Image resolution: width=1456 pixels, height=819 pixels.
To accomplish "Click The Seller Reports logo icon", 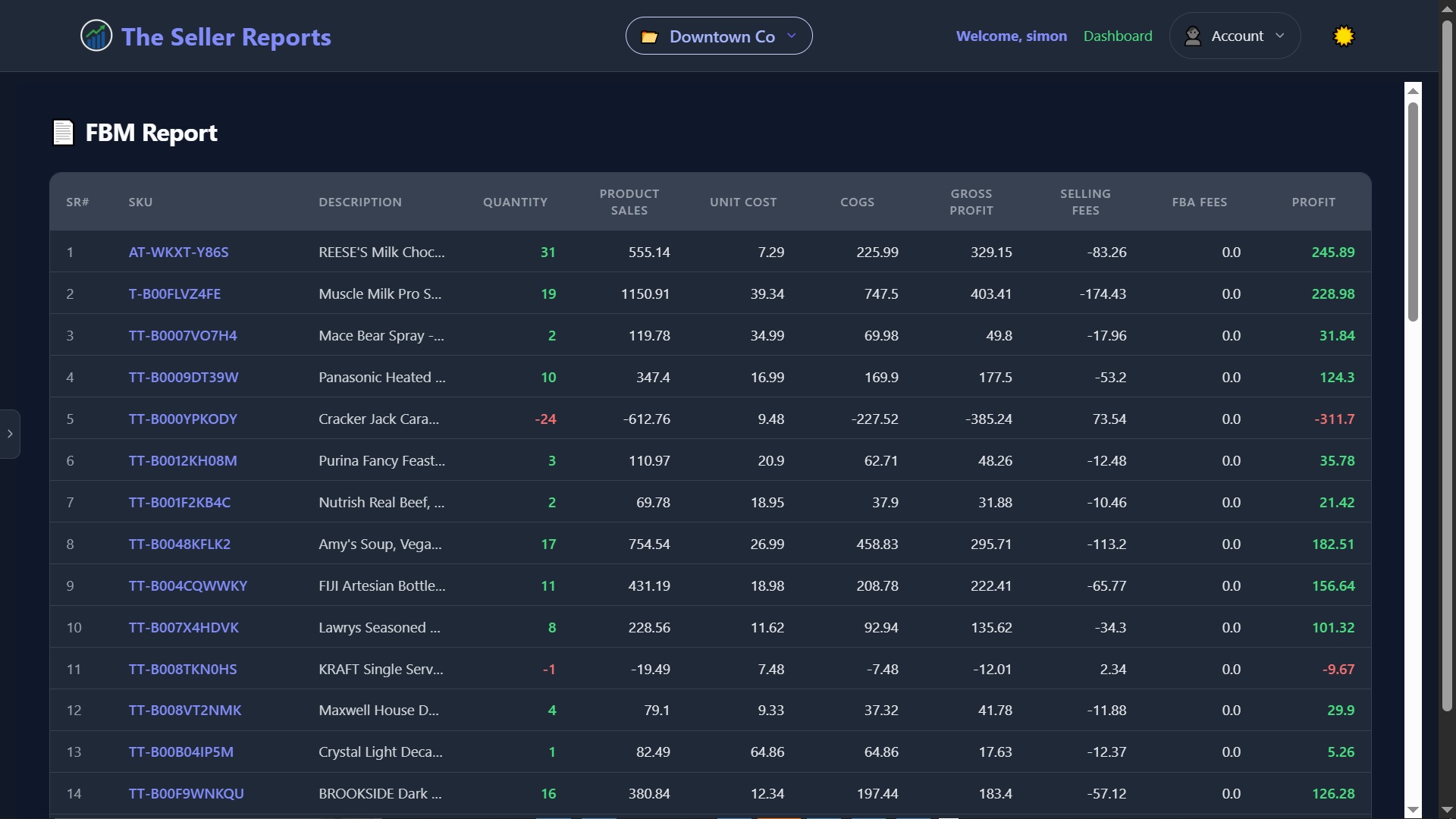I will 96,36.
